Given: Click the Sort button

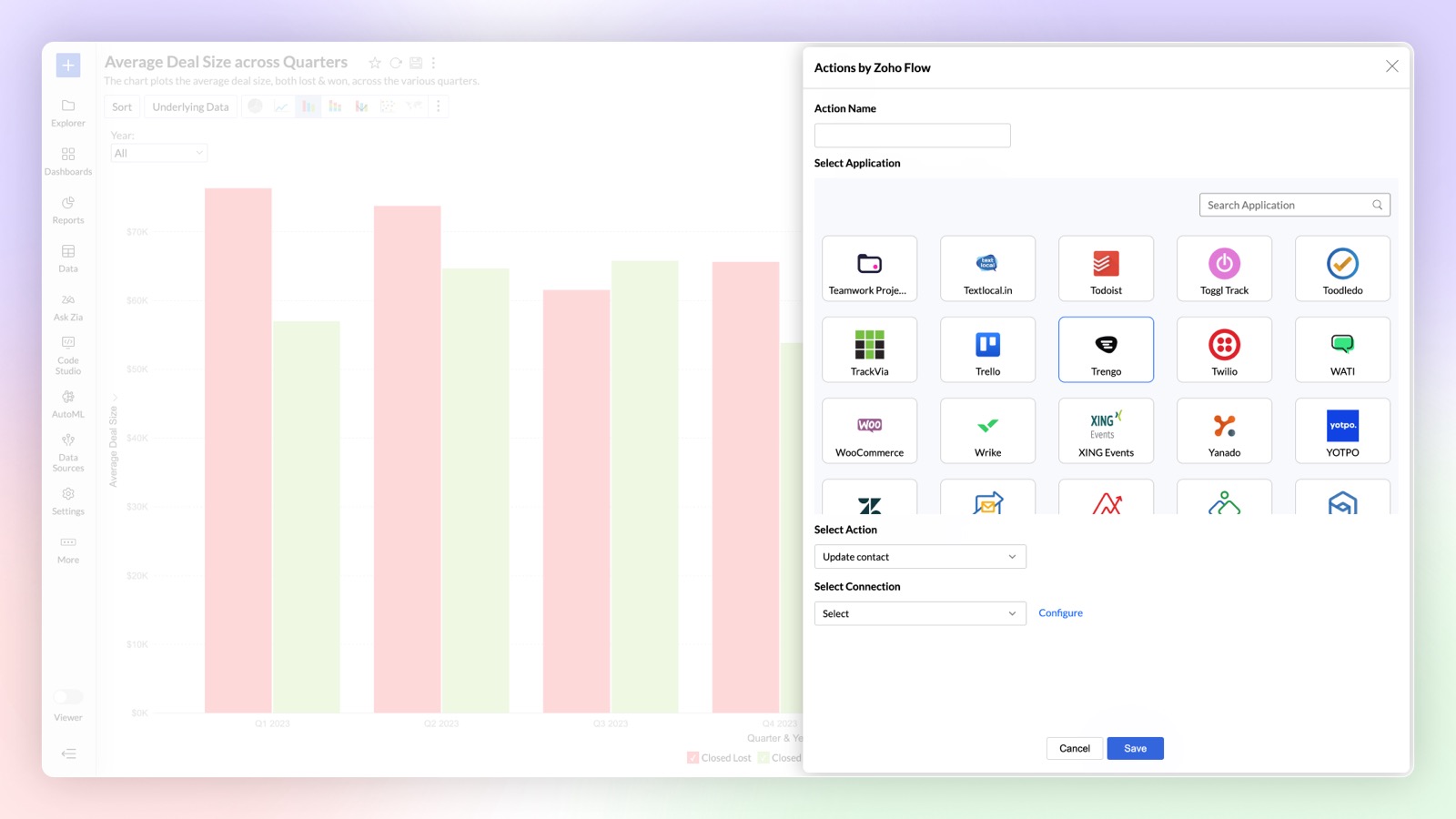Looking at the screenshot, I should 122,106.
